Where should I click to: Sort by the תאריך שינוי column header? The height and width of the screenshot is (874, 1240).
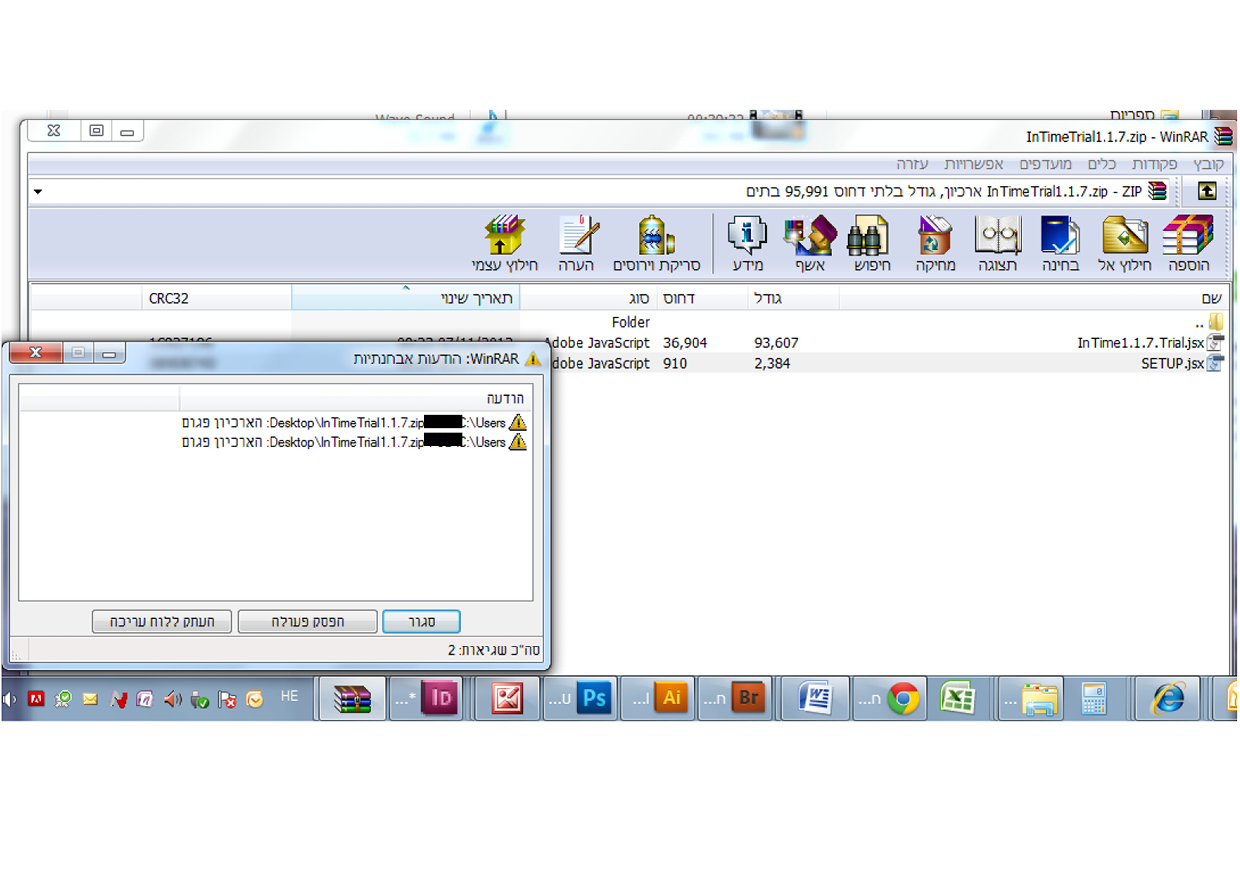(x=405, y=298)
